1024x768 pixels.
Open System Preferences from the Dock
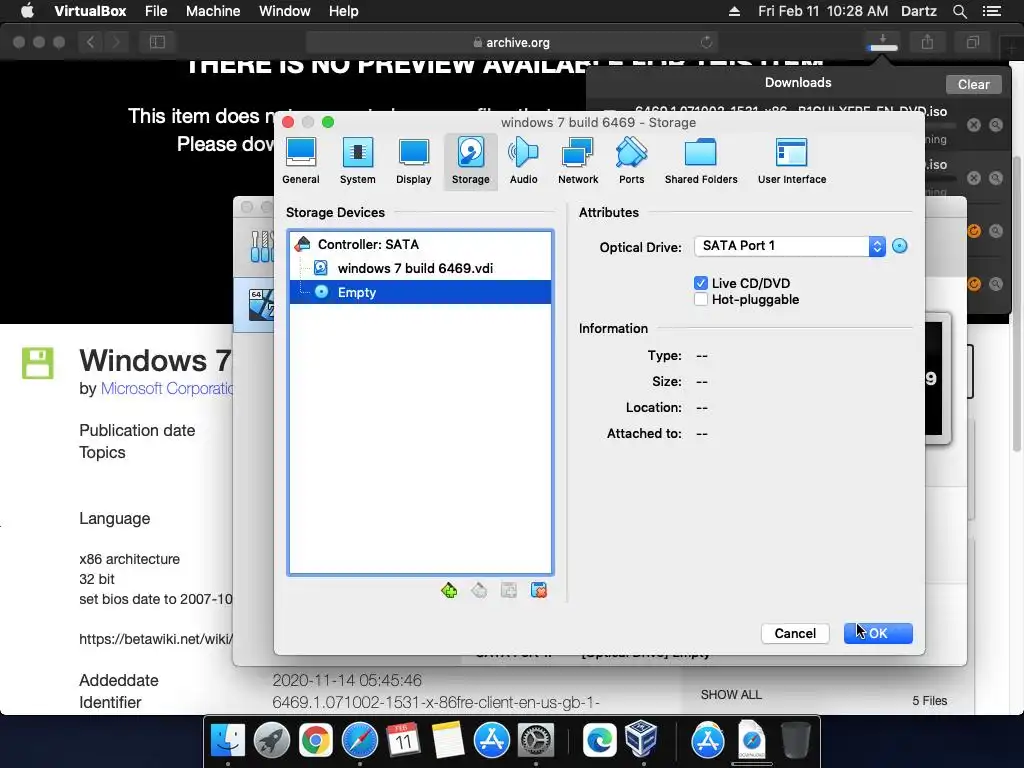pyautogui.click(x=536, y=741)
